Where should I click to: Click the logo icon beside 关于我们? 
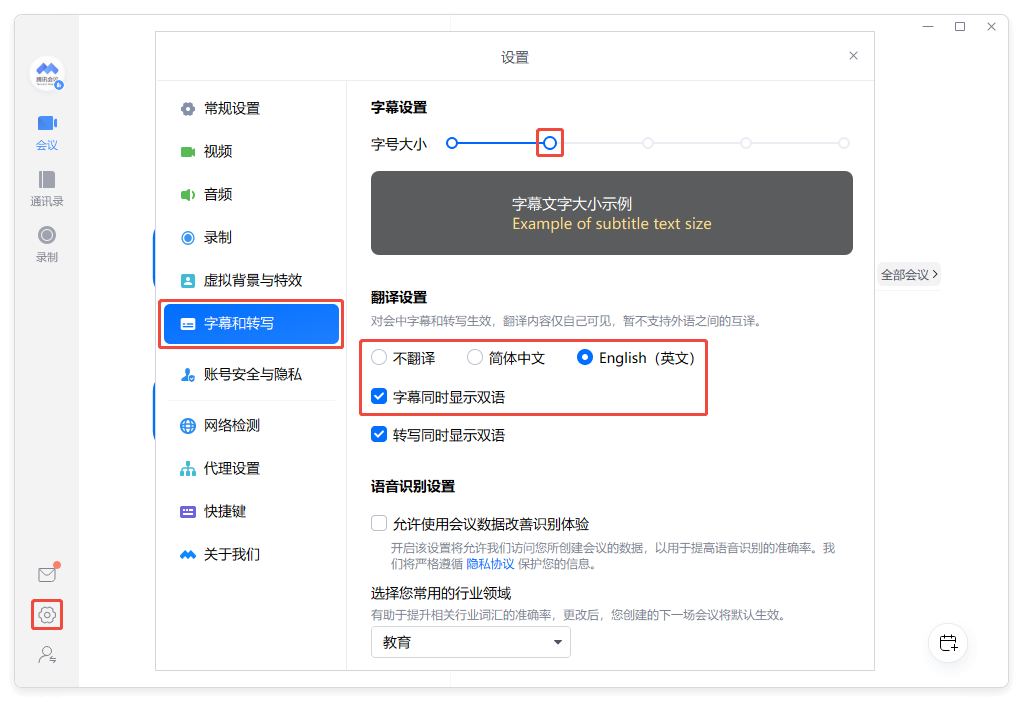click(188, 555)
